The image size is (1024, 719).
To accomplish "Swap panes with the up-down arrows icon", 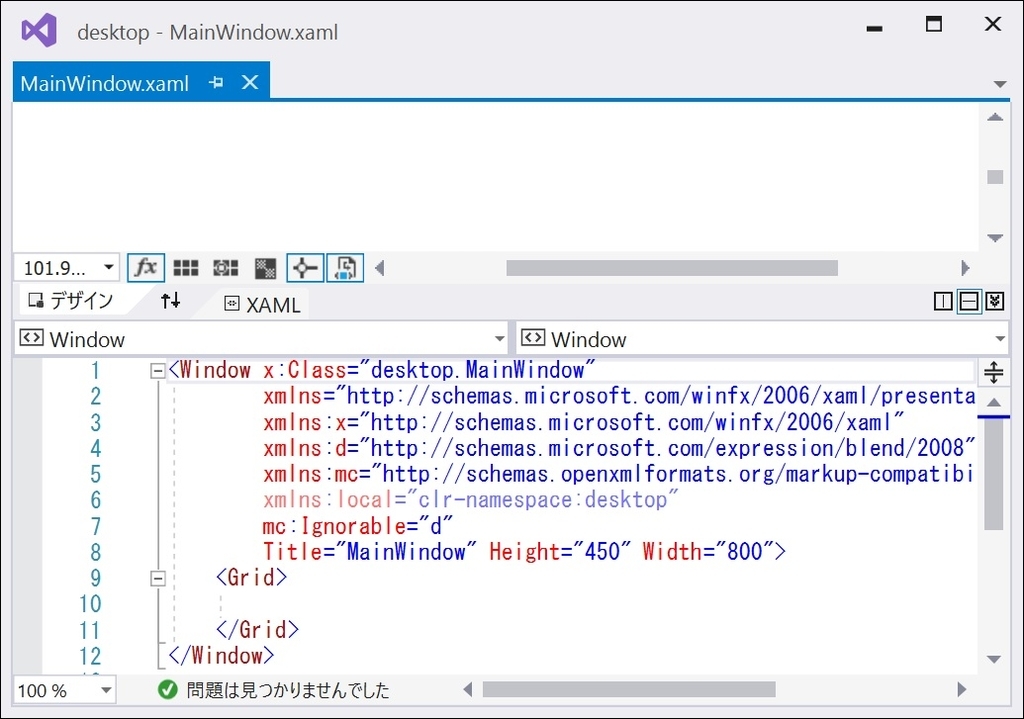I will pos(170,300).
